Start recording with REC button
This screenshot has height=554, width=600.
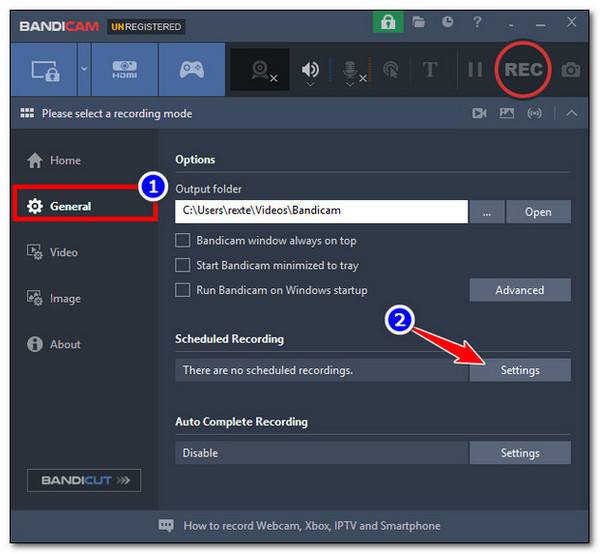coord(523,70)
